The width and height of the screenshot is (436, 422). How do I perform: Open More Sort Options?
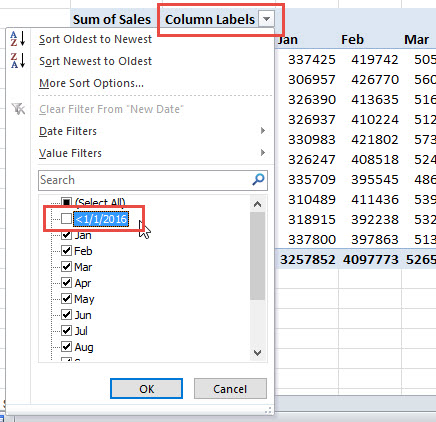[x=91, y=83]
